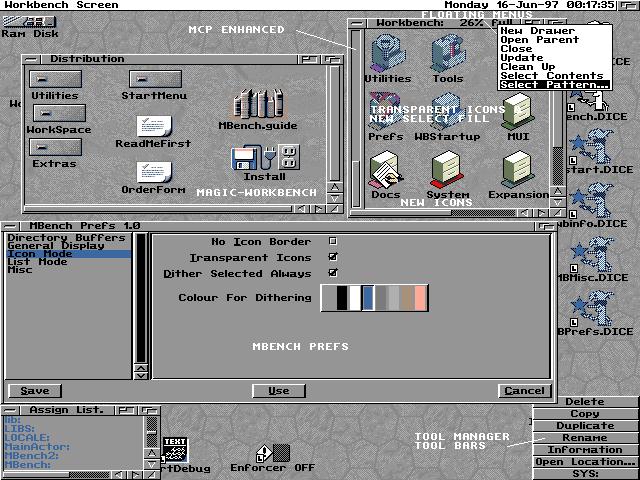This screenshot has height=480, width=640.
Task: Toggle the Transparent Icons checkbox
Action: click(333, 257)
